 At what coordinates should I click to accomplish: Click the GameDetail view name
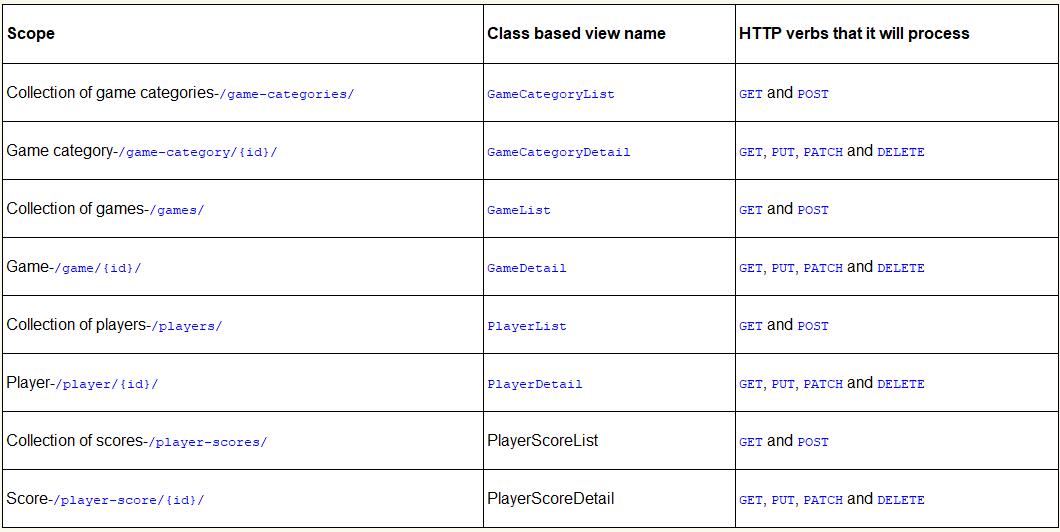click(x=527, y=268)
